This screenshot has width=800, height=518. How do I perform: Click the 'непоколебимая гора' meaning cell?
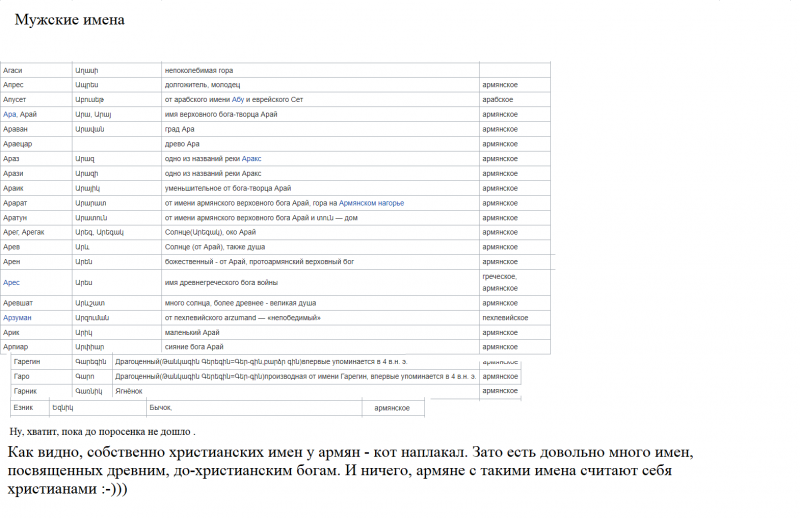pyautogui.click(x=320, y=70)
